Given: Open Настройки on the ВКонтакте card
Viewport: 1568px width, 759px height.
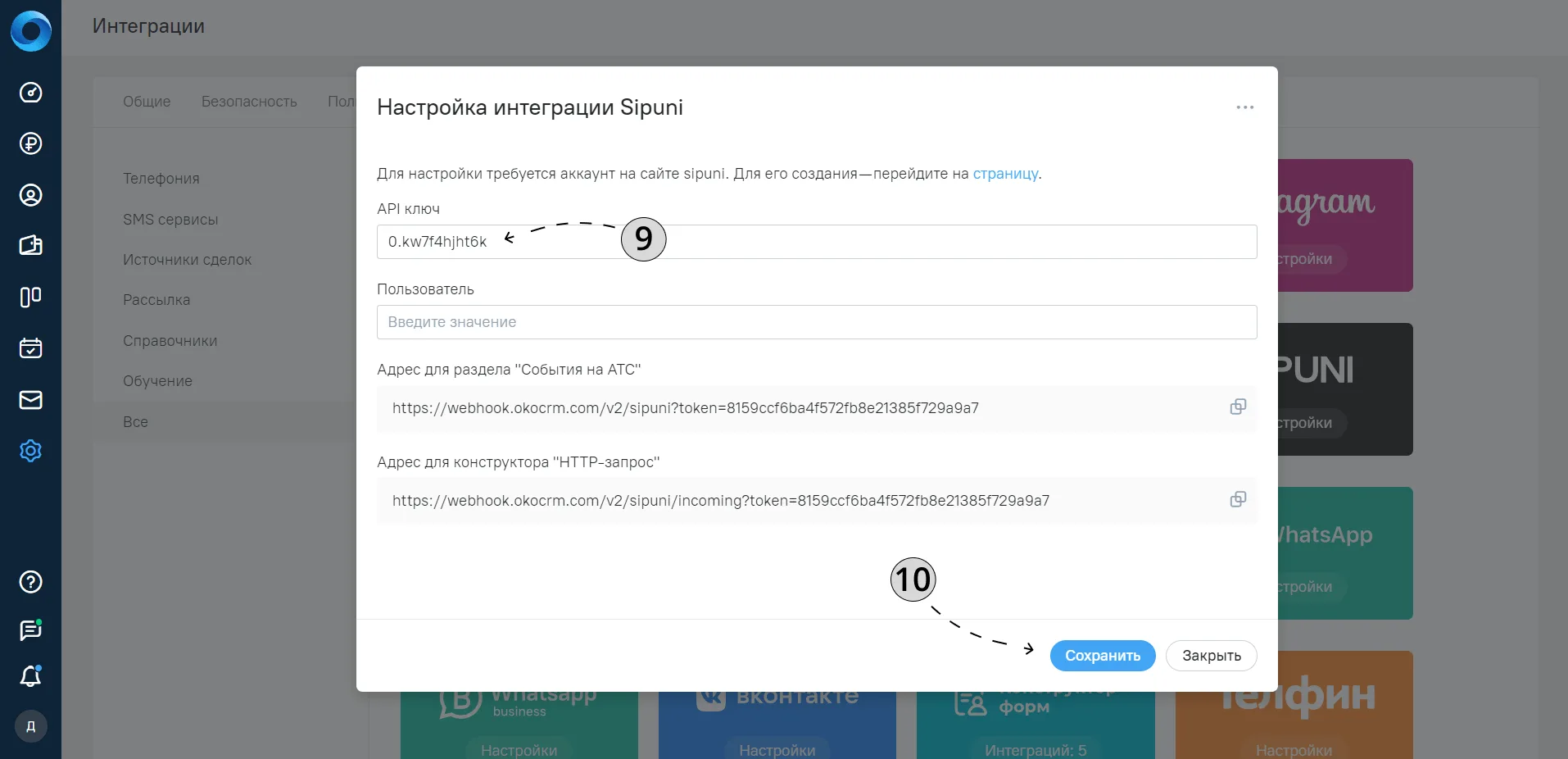Looking at the screenshot, I should [x=777, y=749].
